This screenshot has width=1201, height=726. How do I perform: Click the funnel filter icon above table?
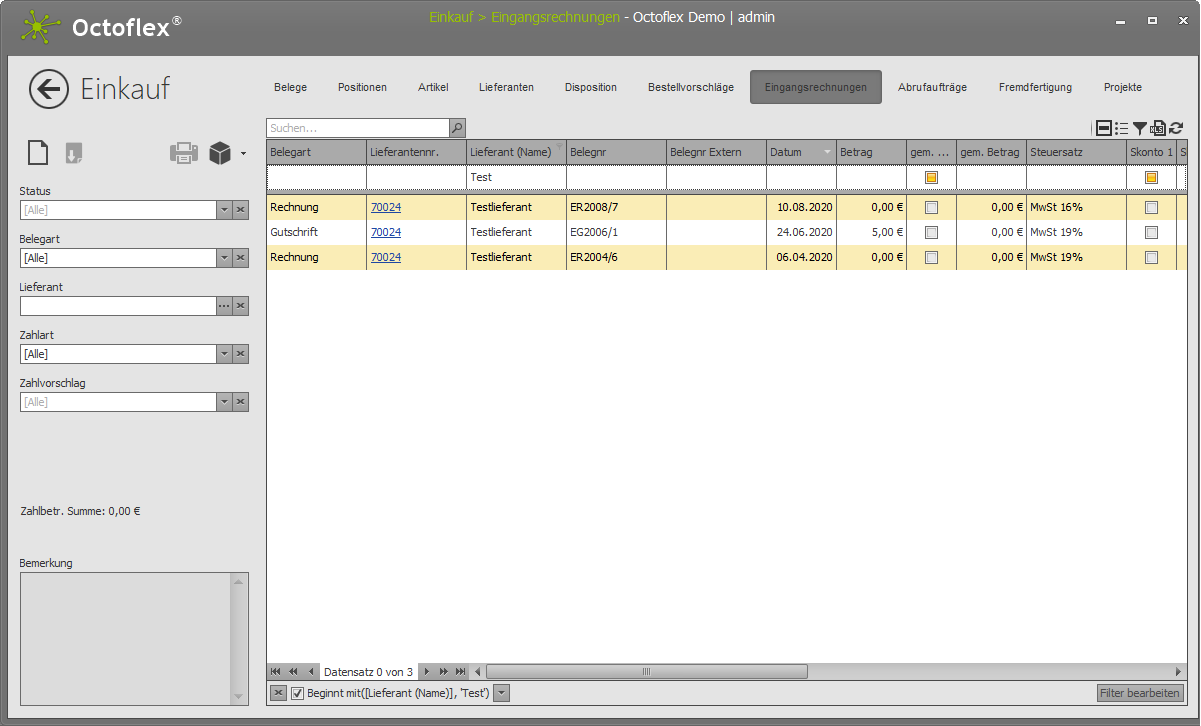tap(1140, 128)
